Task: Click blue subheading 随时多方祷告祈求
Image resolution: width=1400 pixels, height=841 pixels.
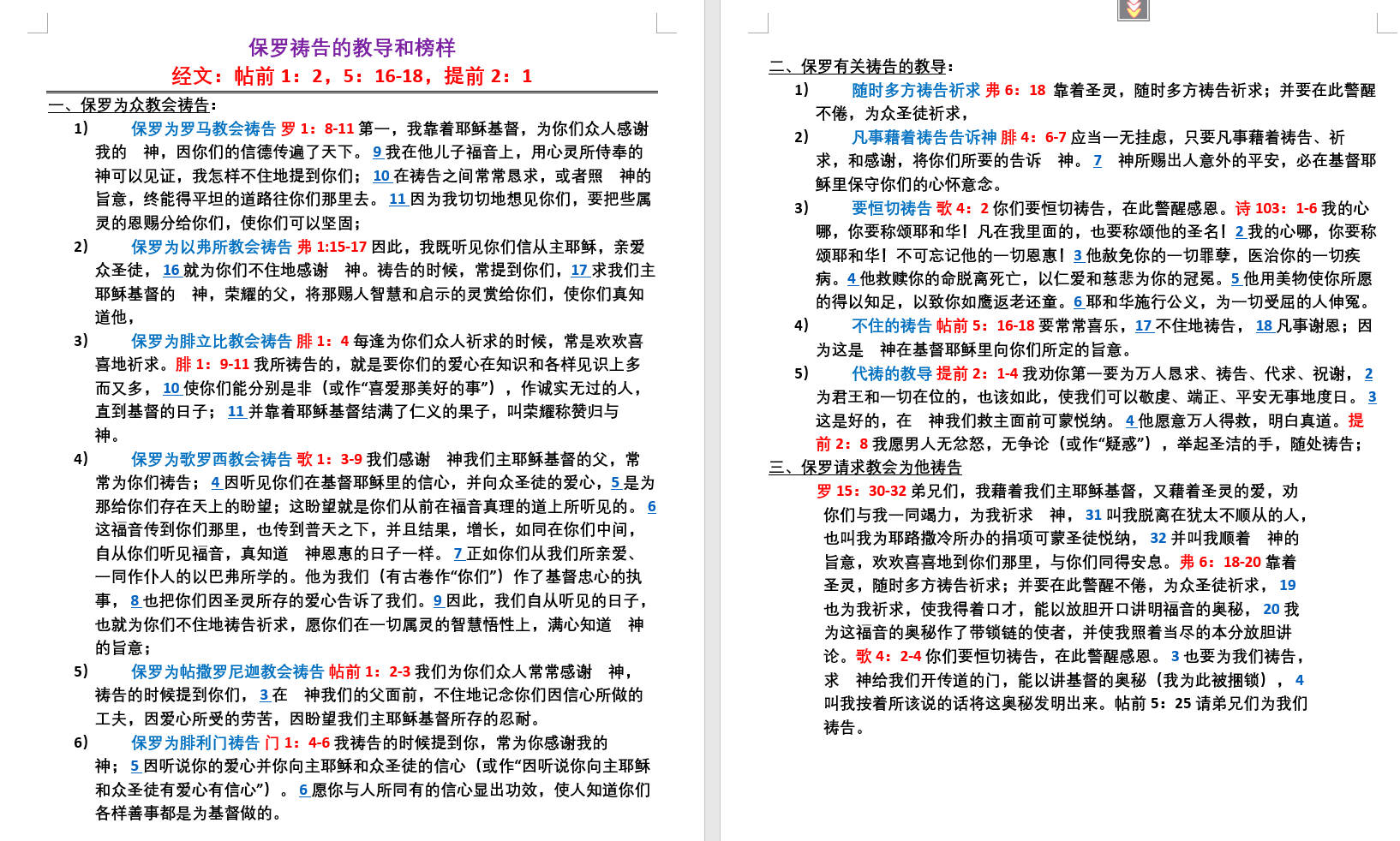Action: (915, 91)
